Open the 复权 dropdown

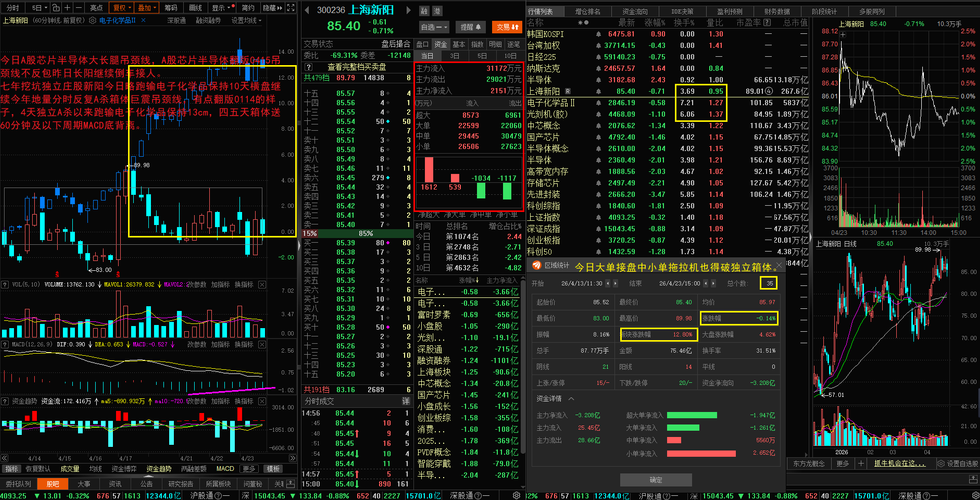[x=121, y=8]
